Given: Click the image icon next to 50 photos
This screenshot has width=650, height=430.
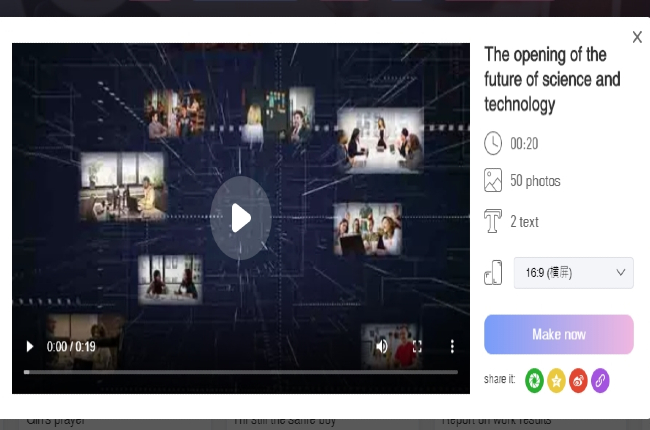Looking at the screenshot, I should 493,181.
